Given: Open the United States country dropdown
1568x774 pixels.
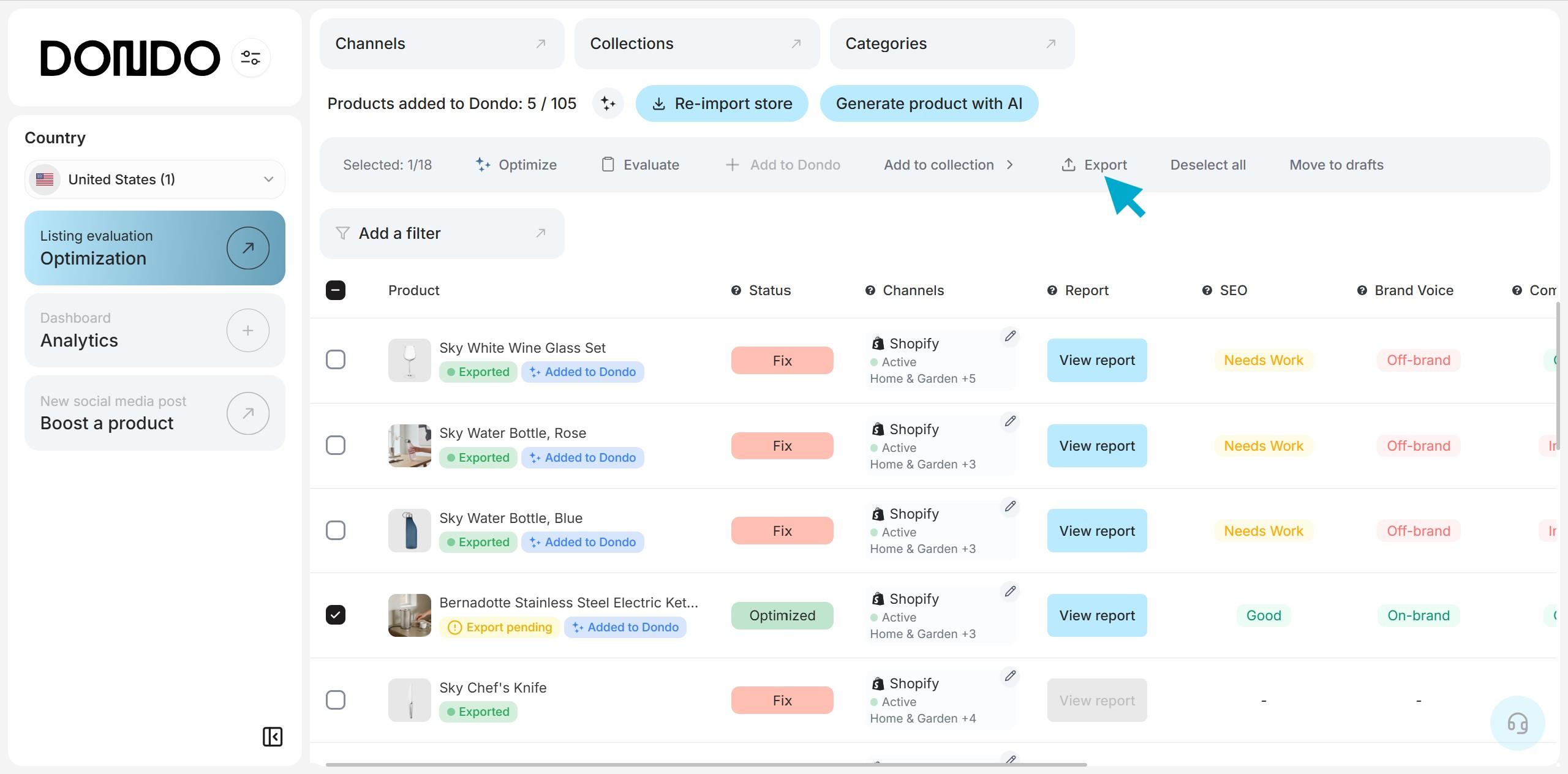Looking at the screenshot, I should [155, 179].
